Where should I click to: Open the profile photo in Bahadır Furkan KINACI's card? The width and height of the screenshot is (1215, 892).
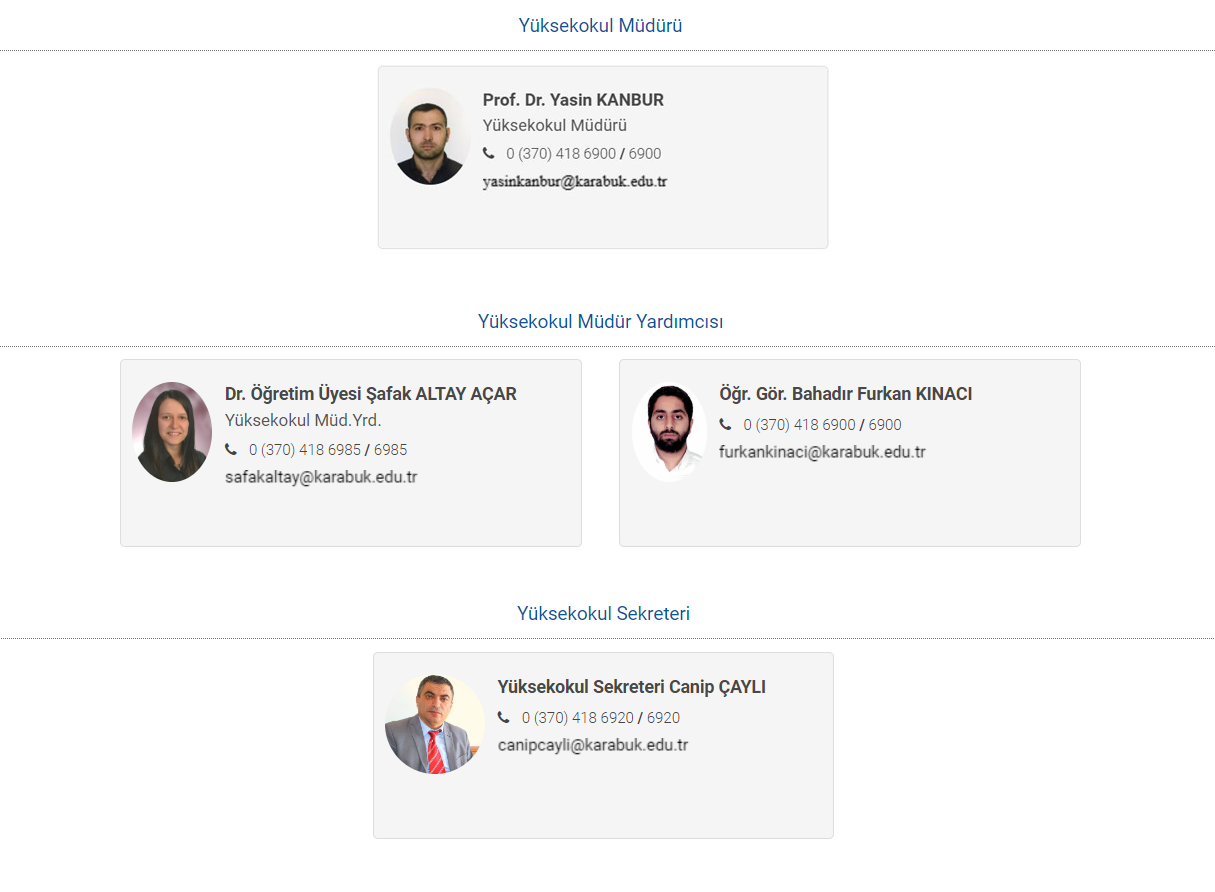669,432
